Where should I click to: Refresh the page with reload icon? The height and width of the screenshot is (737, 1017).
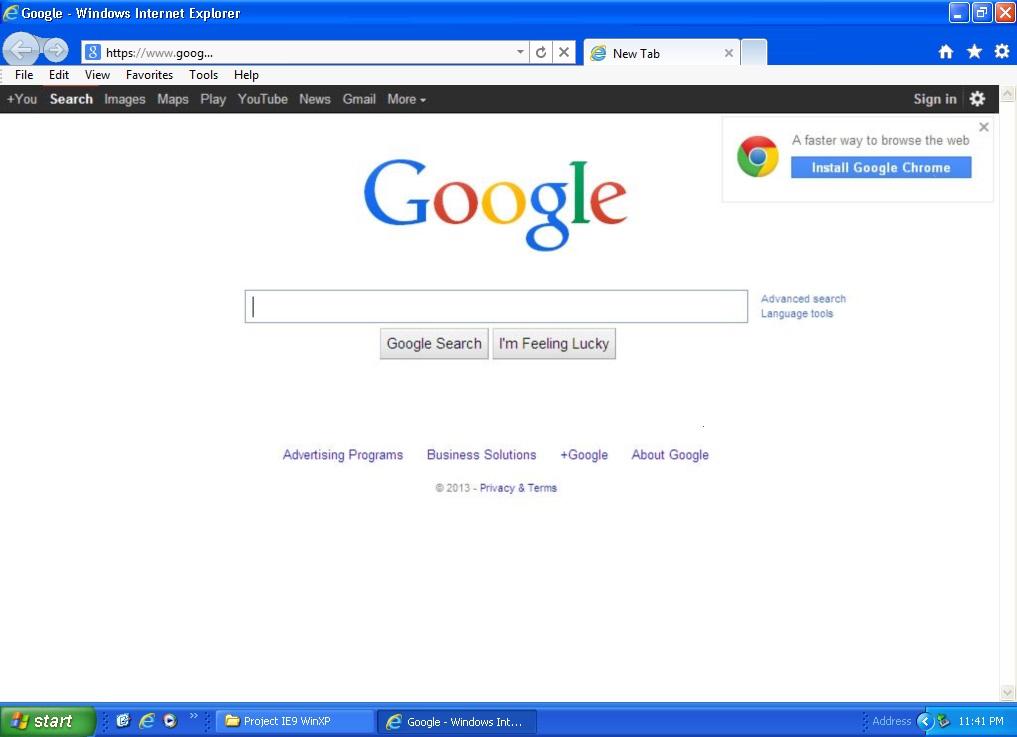point(541,53)
